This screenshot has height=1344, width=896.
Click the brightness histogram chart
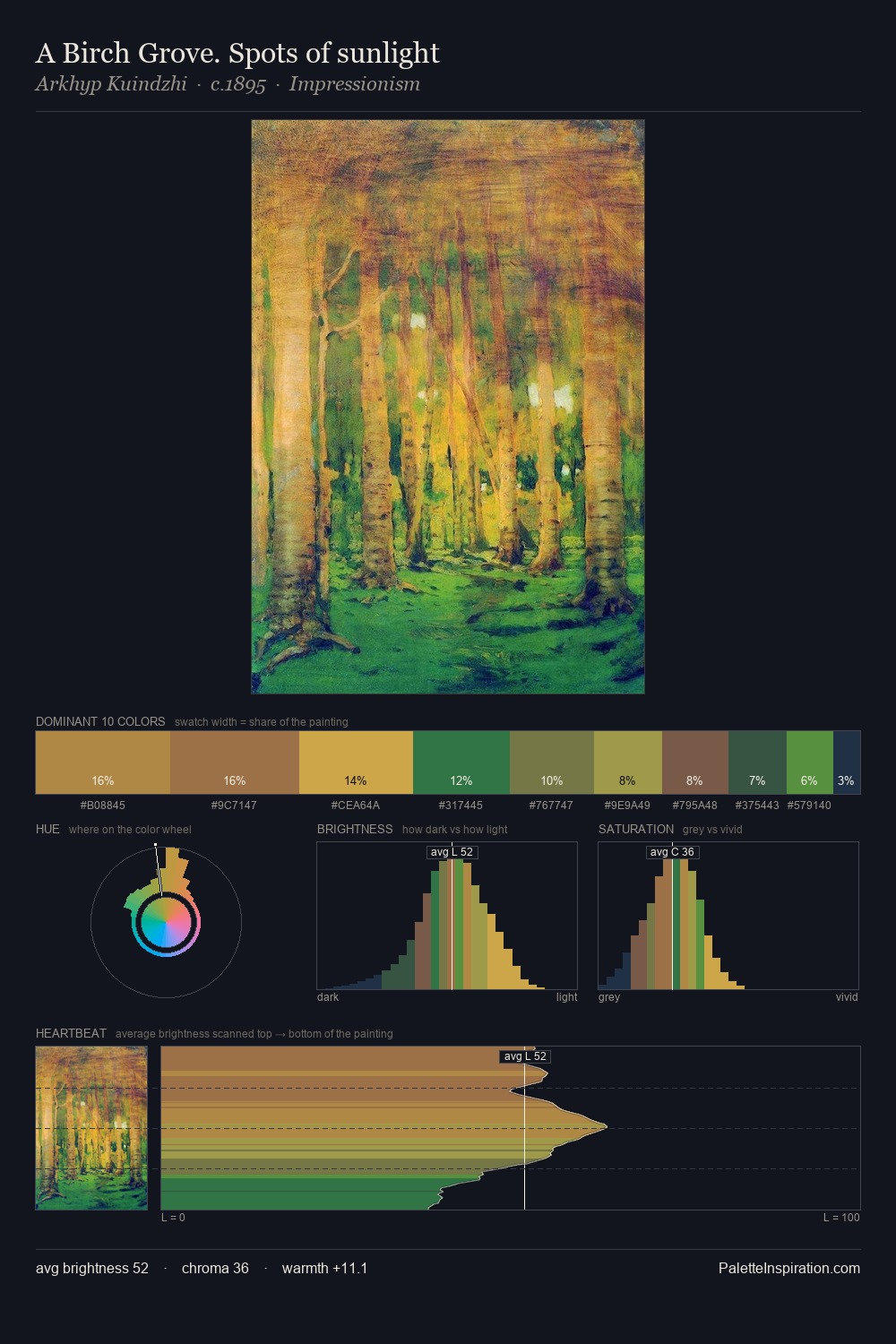(447, 916)
